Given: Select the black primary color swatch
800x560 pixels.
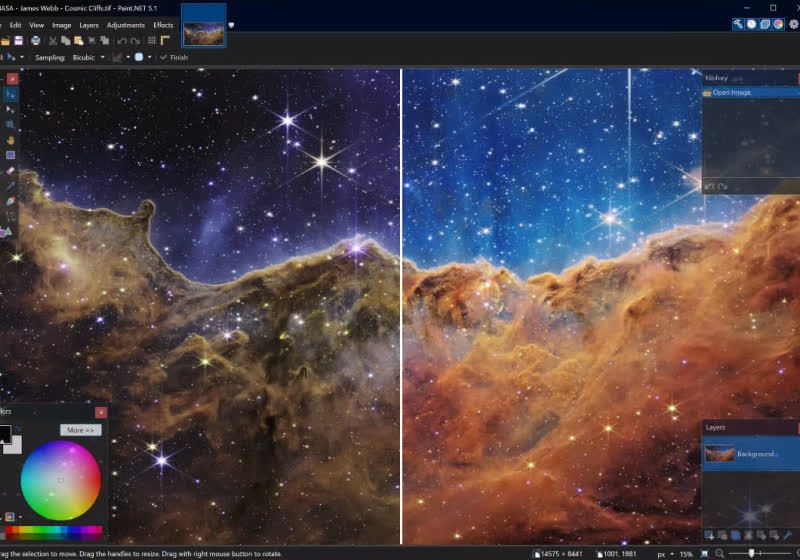Looking at the screenshot, I should point(5,434).
